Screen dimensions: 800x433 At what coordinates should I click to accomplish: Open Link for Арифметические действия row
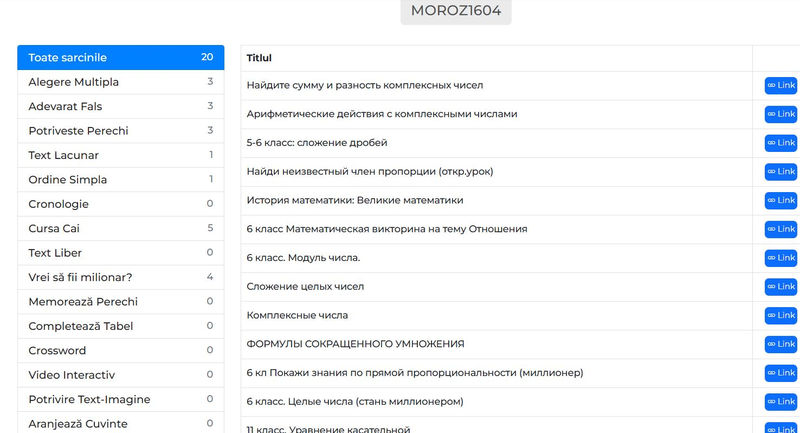point(781,114)
